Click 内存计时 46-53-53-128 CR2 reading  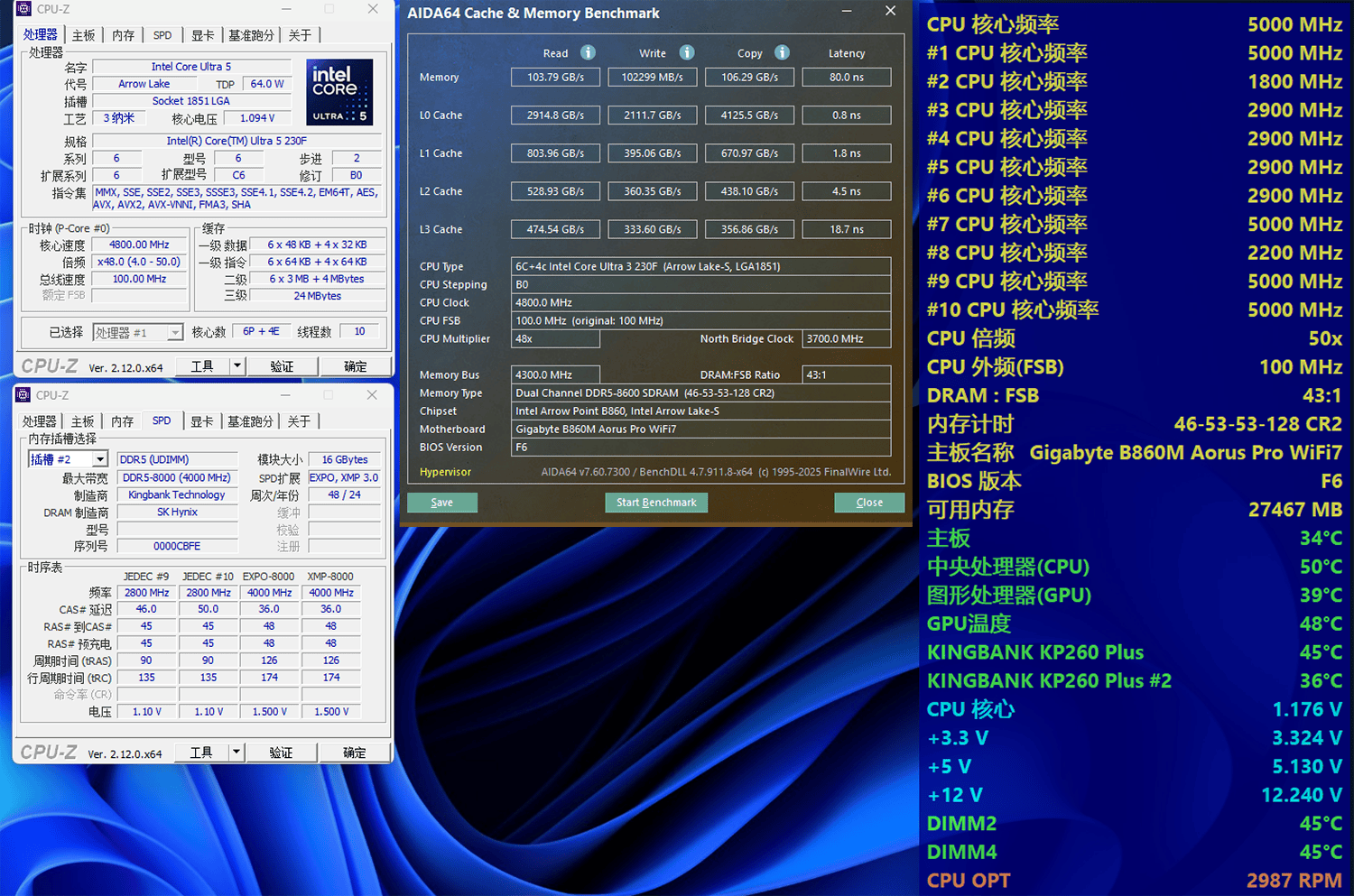point(1135,424)
